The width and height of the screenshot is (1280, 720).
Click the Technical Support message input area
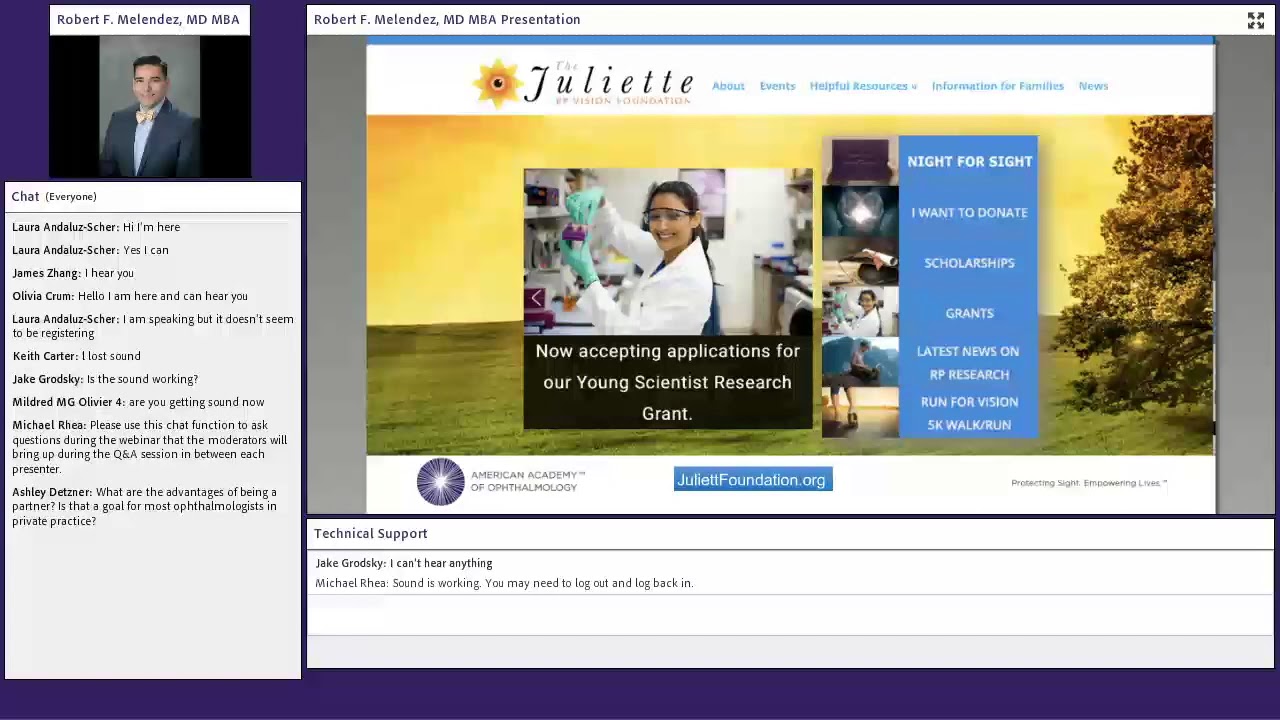click(x=790, y=615)
